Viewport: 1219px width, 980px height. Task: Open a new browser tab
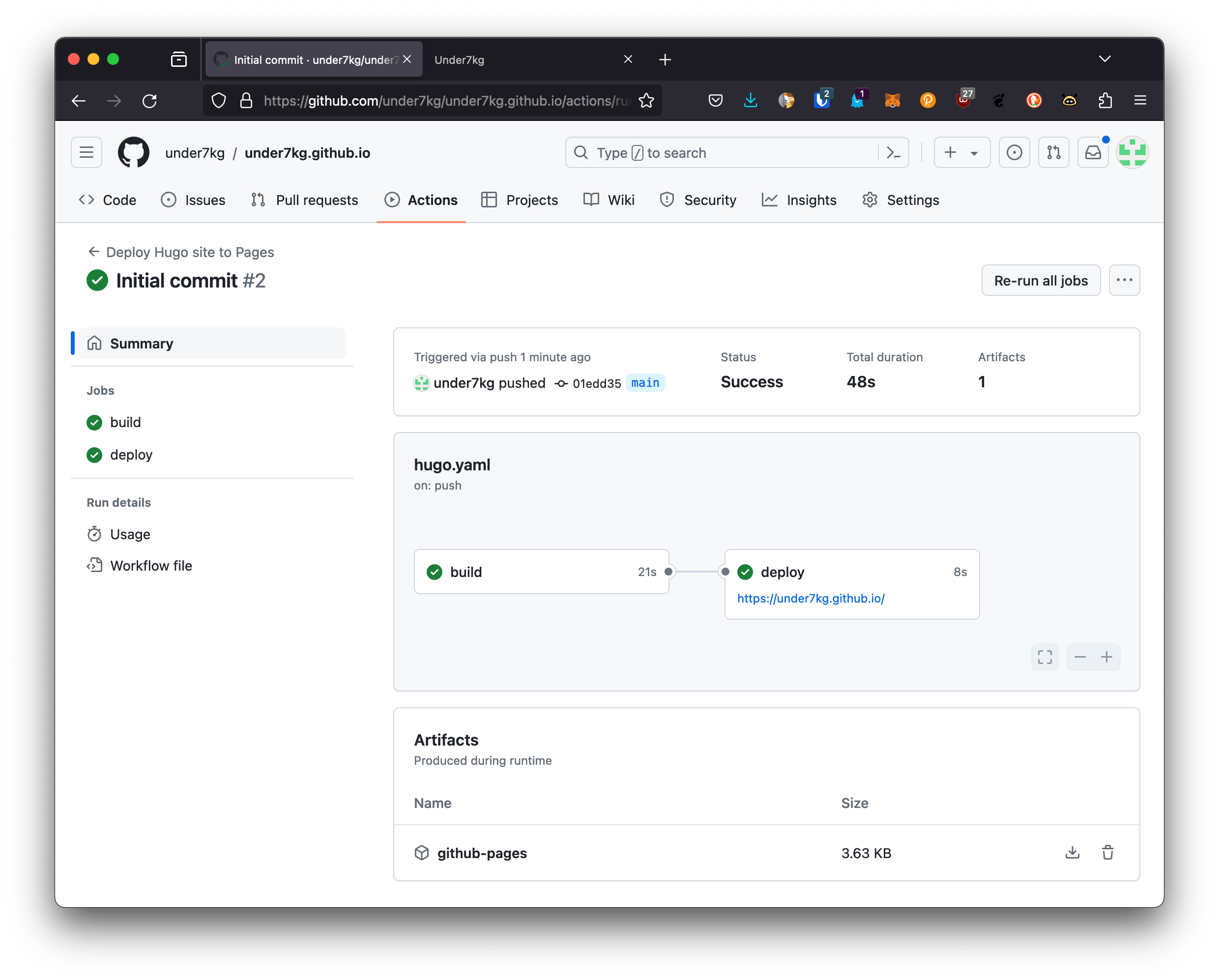tap(665, 59)
